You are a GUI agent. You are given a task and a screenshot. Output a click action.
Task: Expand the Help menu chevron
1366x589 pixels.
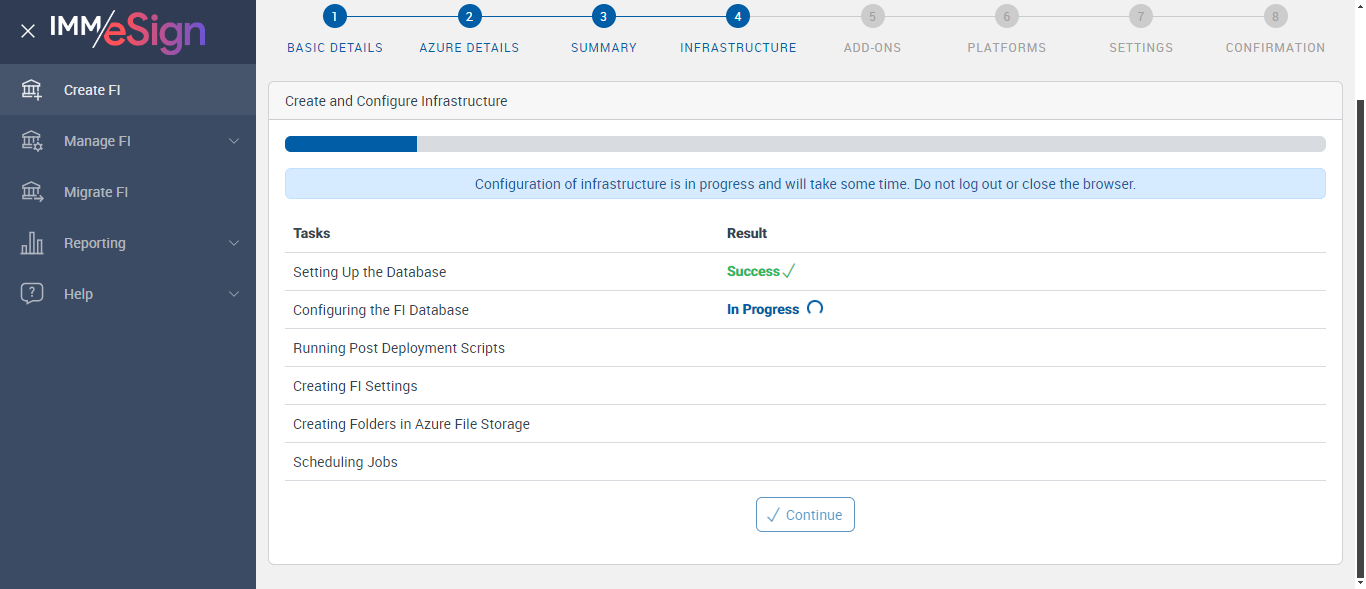tap(234, 294)
